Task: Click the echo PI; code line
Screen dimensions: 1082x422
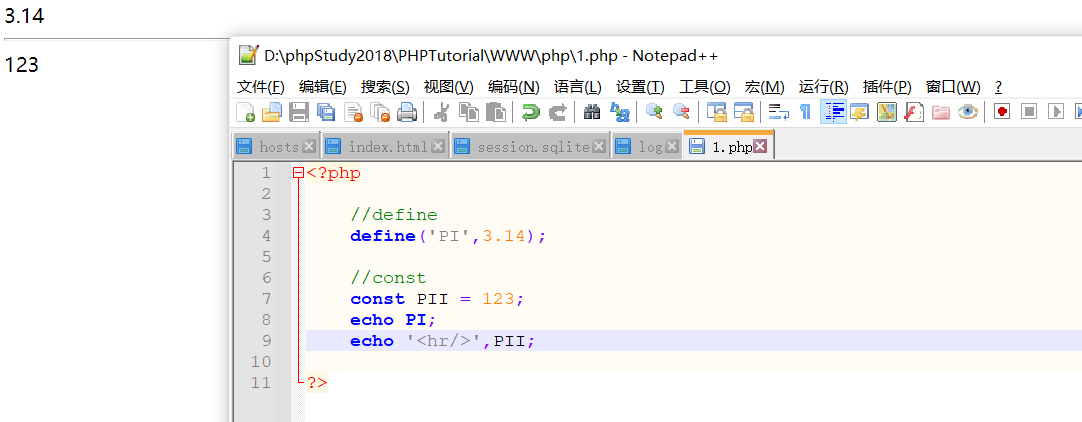Action: click(x=393, y=320)
